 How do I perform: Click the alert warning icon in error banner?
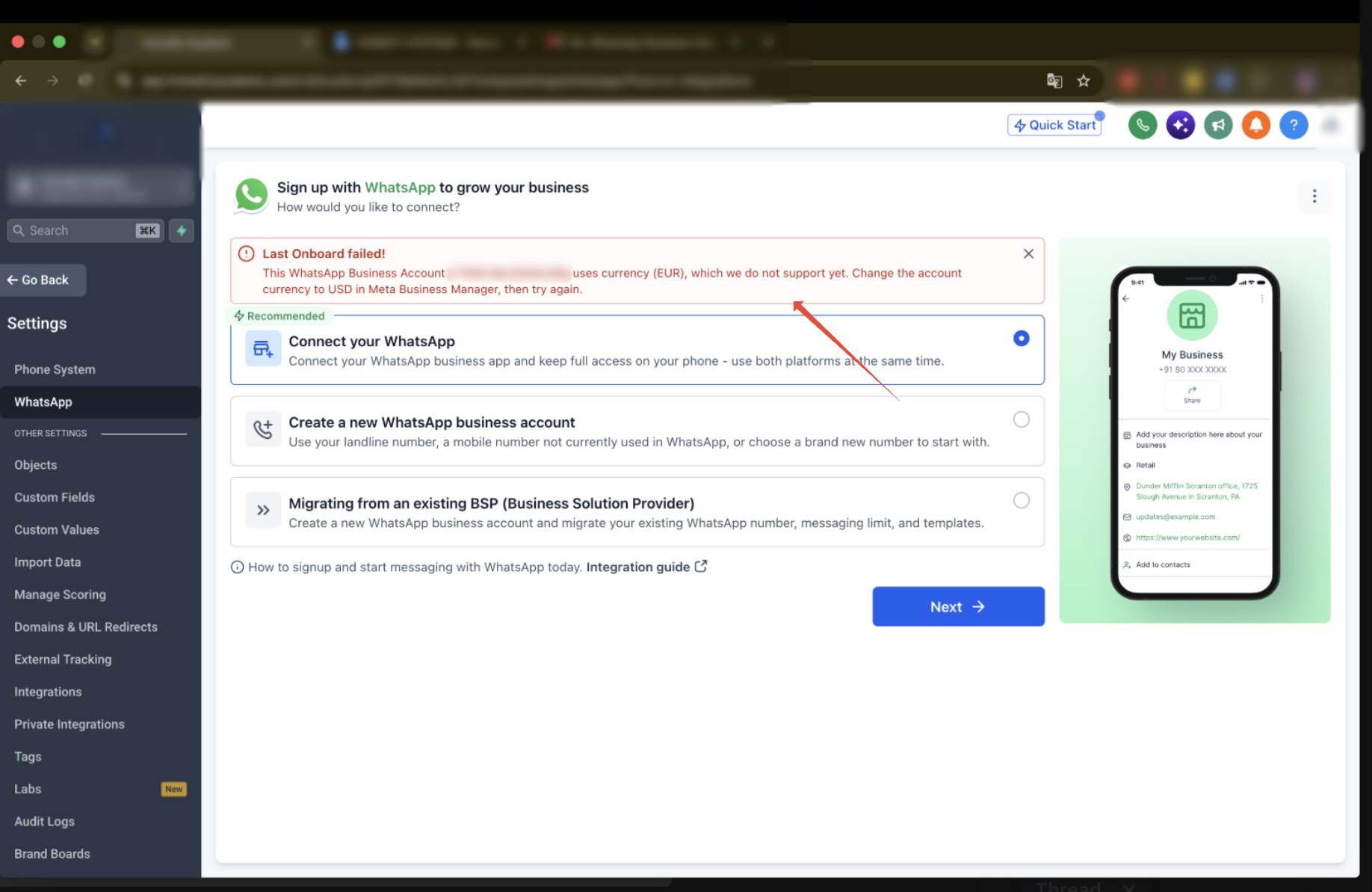click(x=246, y=254)
